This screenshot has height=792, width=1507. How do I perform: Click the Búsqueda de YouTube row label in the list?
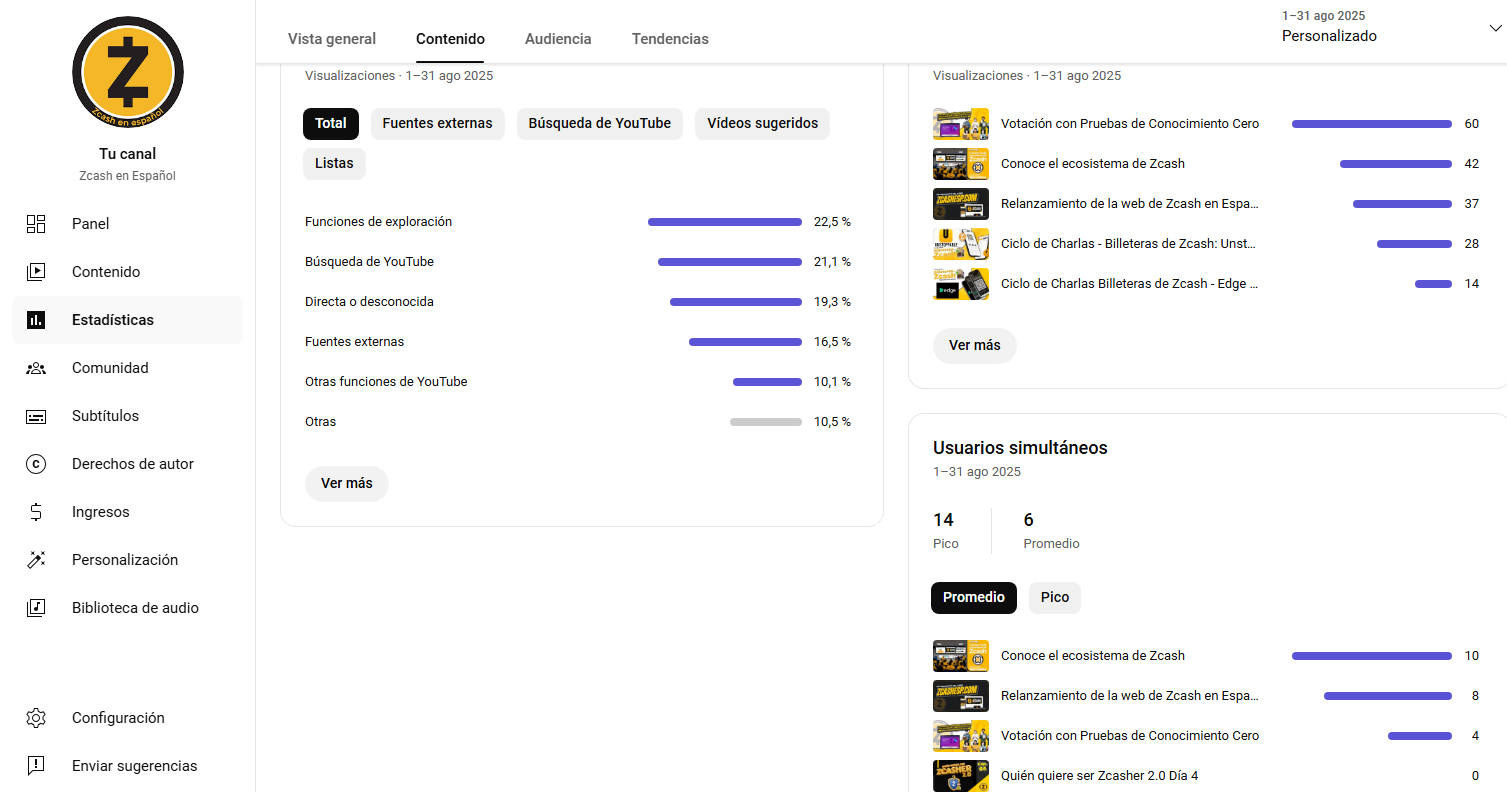[370, 262]
